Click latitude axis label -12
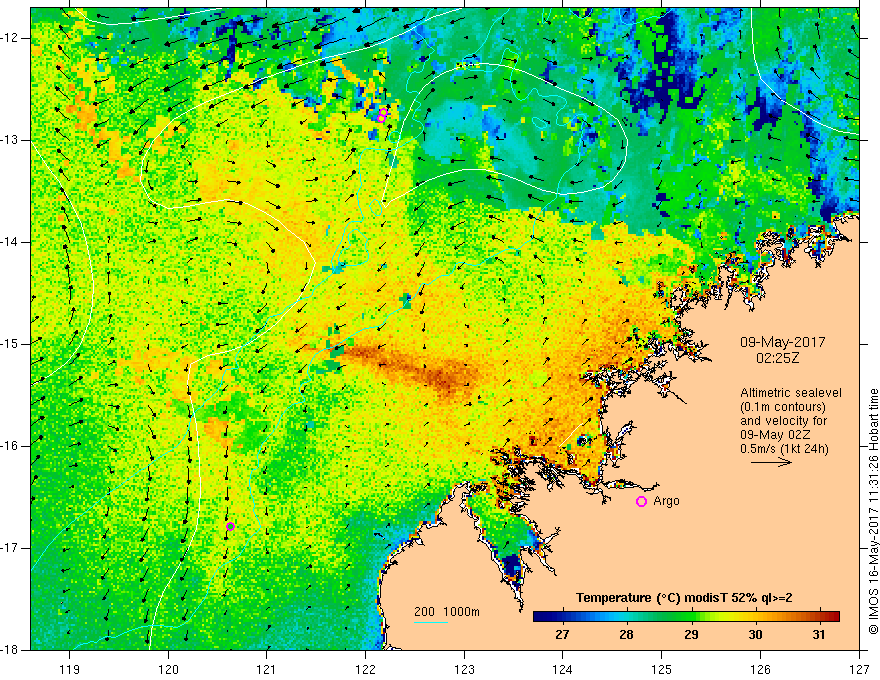The width and height of the screenshot is (880, 680). (x=10, y=38)
